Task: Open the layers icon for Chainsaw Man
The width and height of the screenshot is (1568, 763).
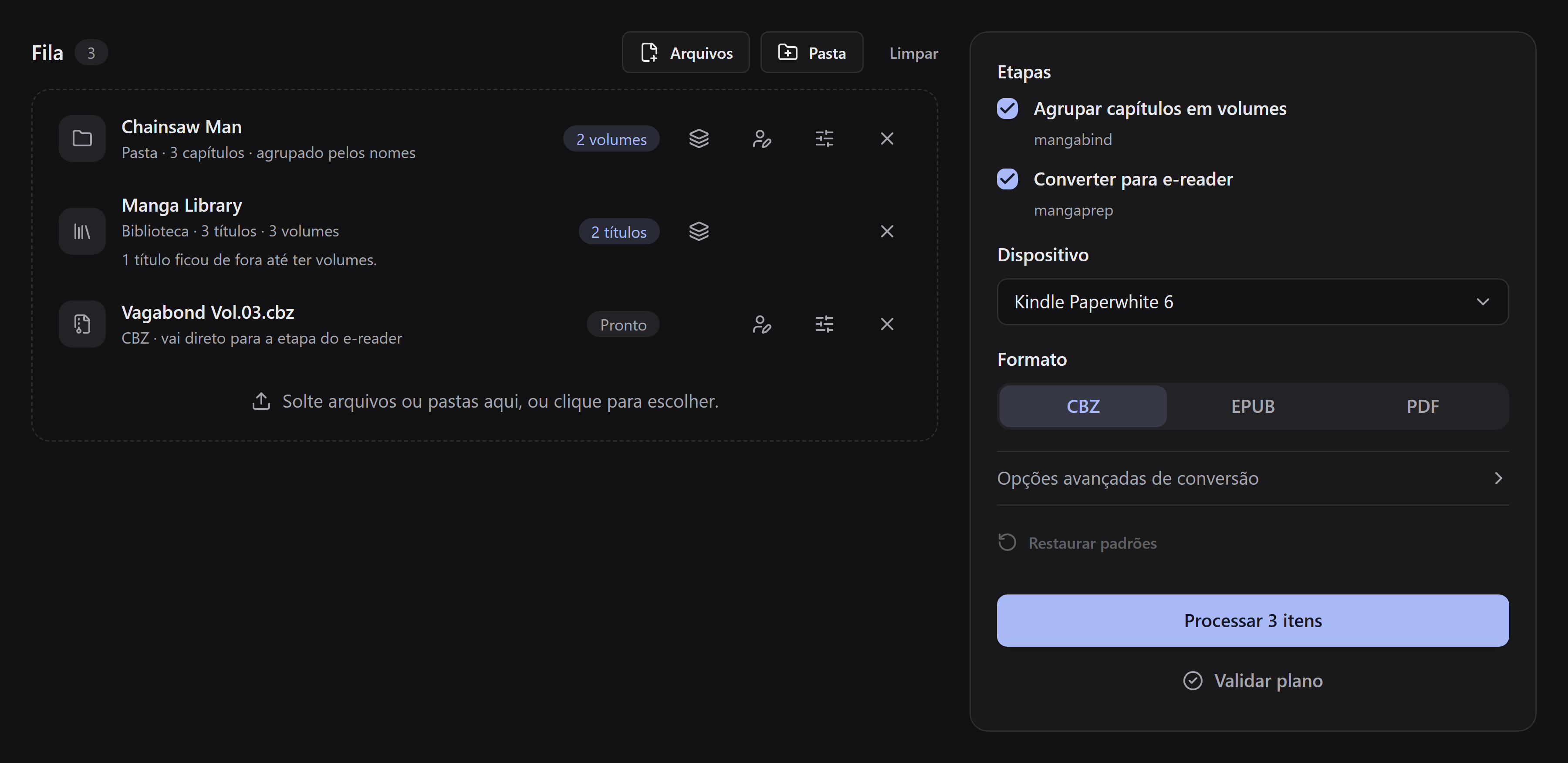Action: [x=699, y=139]
